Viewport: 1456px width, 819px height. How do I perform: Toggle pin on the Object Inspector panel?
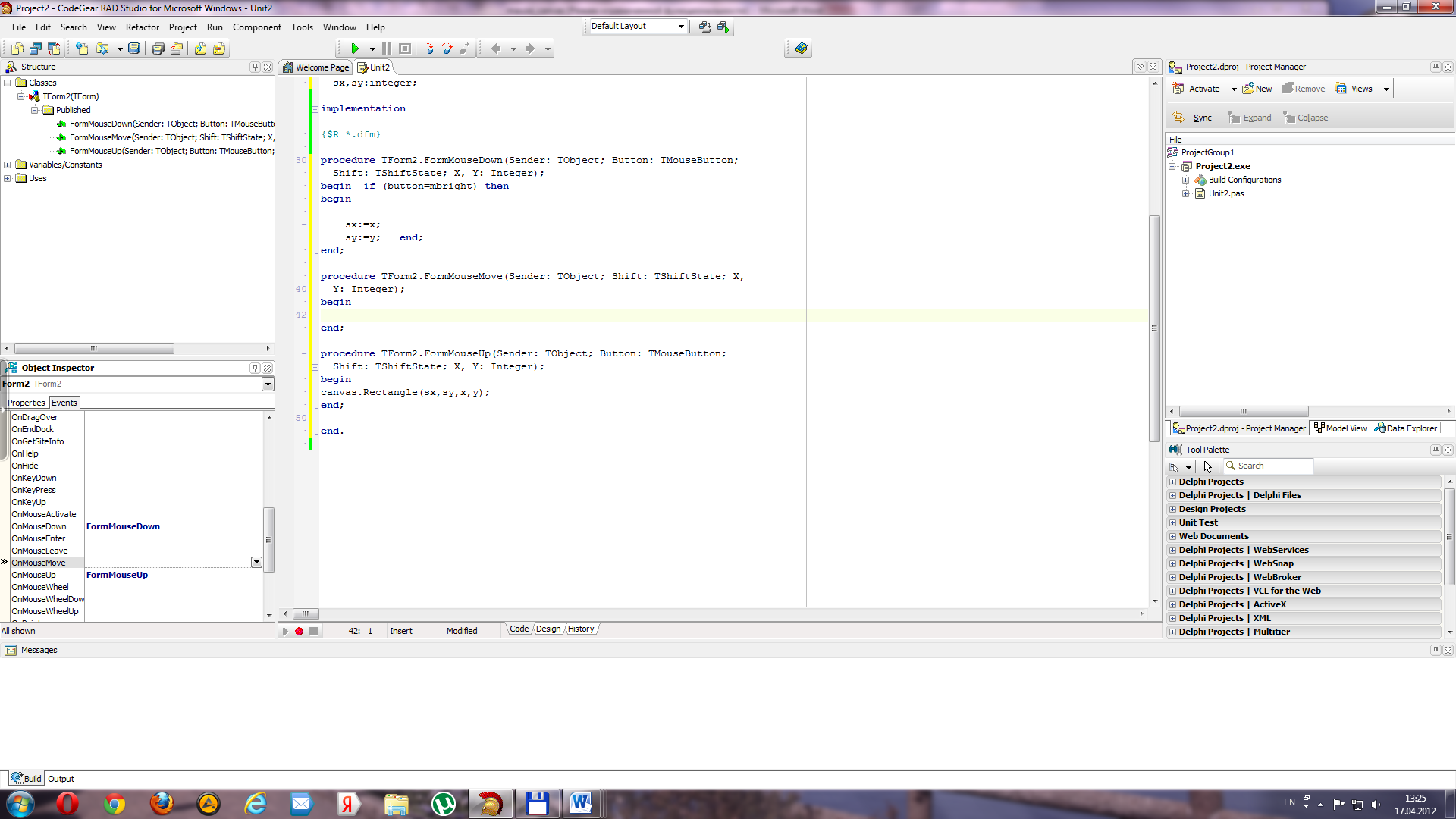pos(255,368)
